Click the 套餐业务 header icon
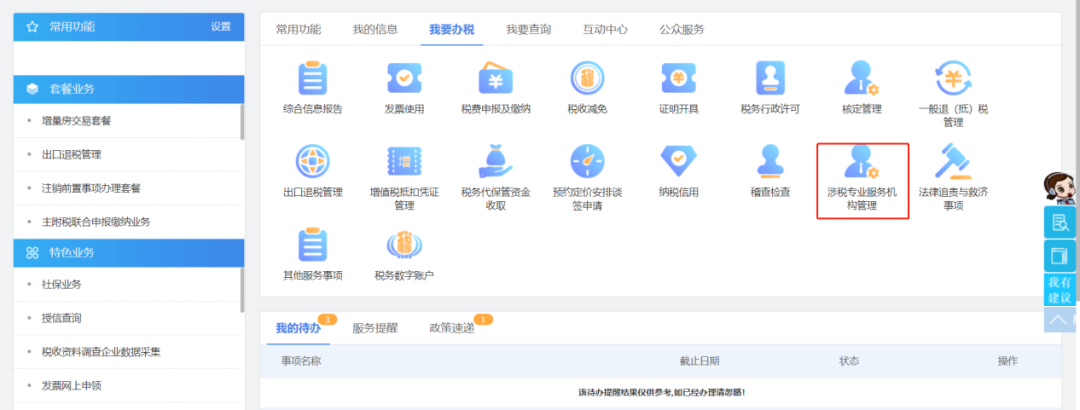Image resolution: width=1080 pixels, height=410 pixels. [32, 89]
